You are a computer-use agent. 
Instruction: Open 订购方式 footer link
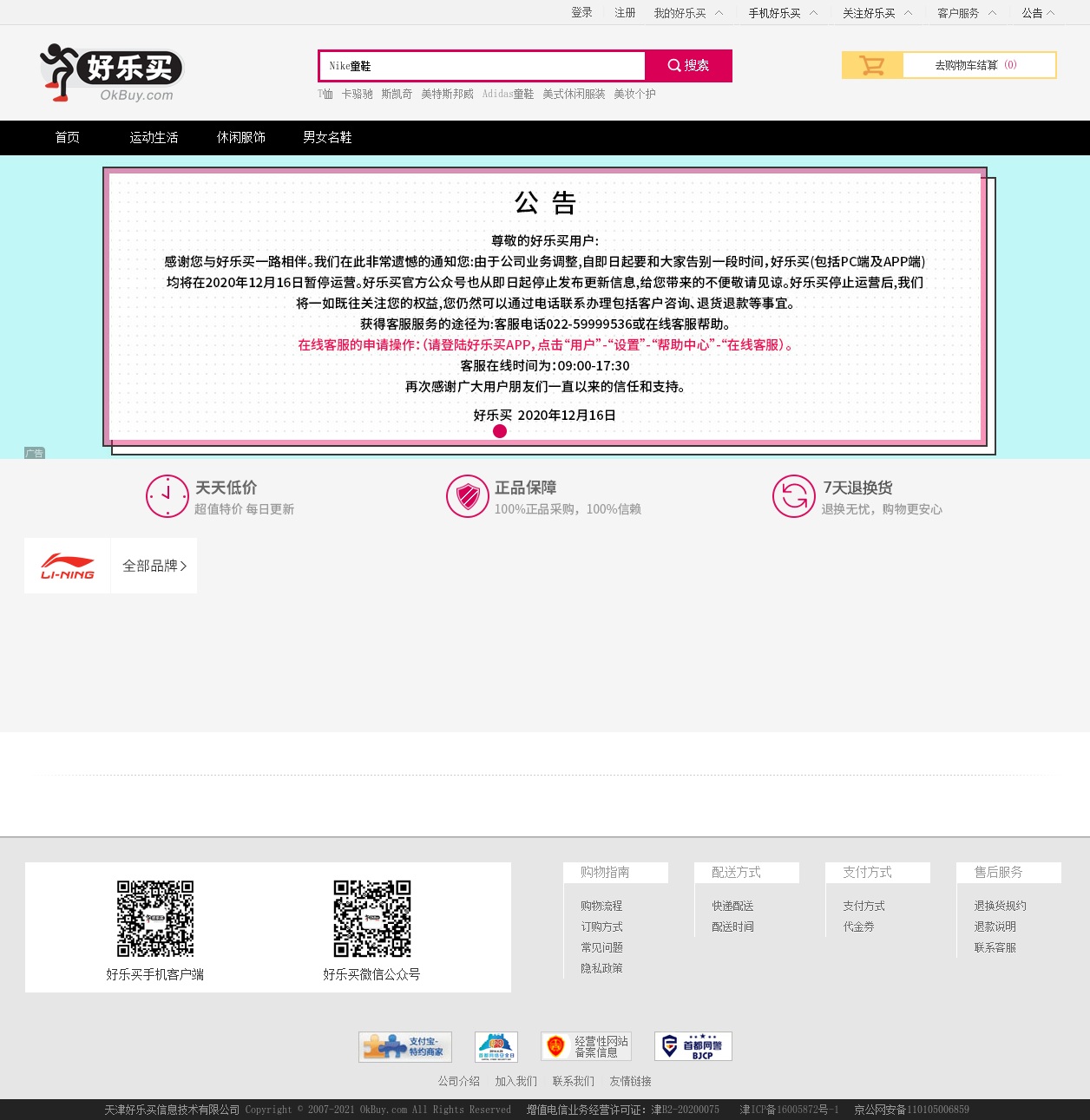click(x=601, y=927)
